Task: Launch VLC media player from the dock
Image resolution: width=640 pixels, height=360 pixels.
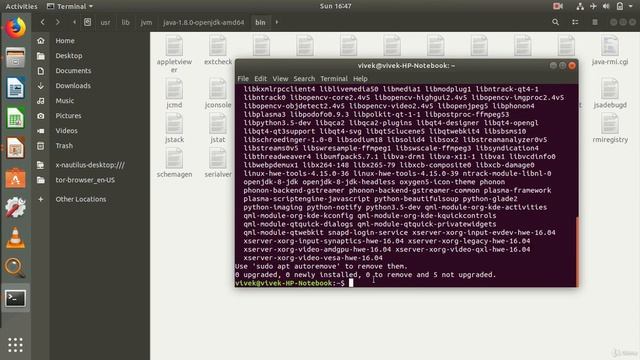Action: point(16,238)
